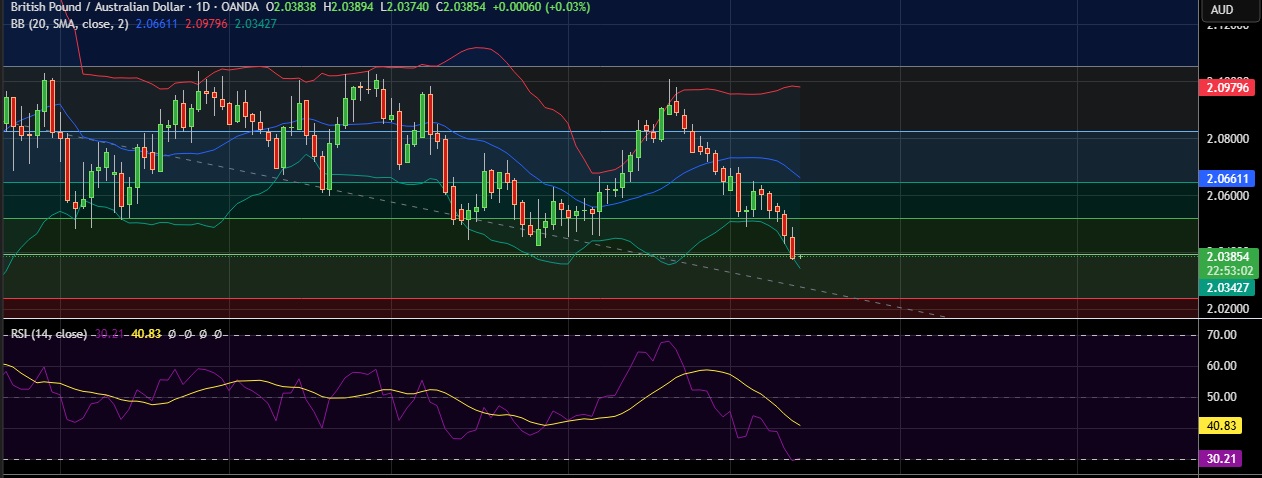The height and width of the screenshot is (478, 1262).
Task: Click the green 2.03854 current price label
Action: click(1229, 256)
